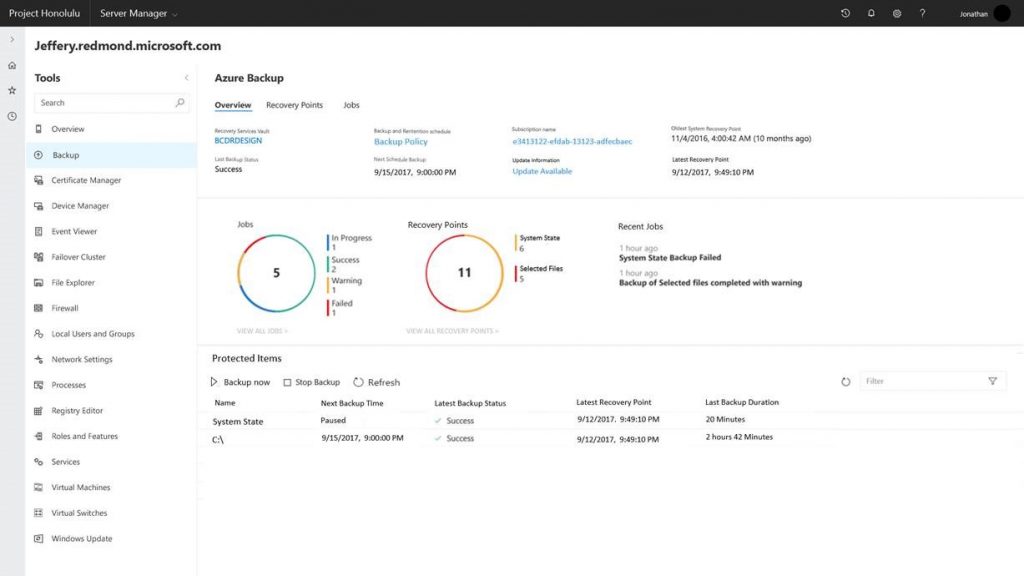Click the Tools search field
The width and height of the screenshot is (1024, 576).
104,102
